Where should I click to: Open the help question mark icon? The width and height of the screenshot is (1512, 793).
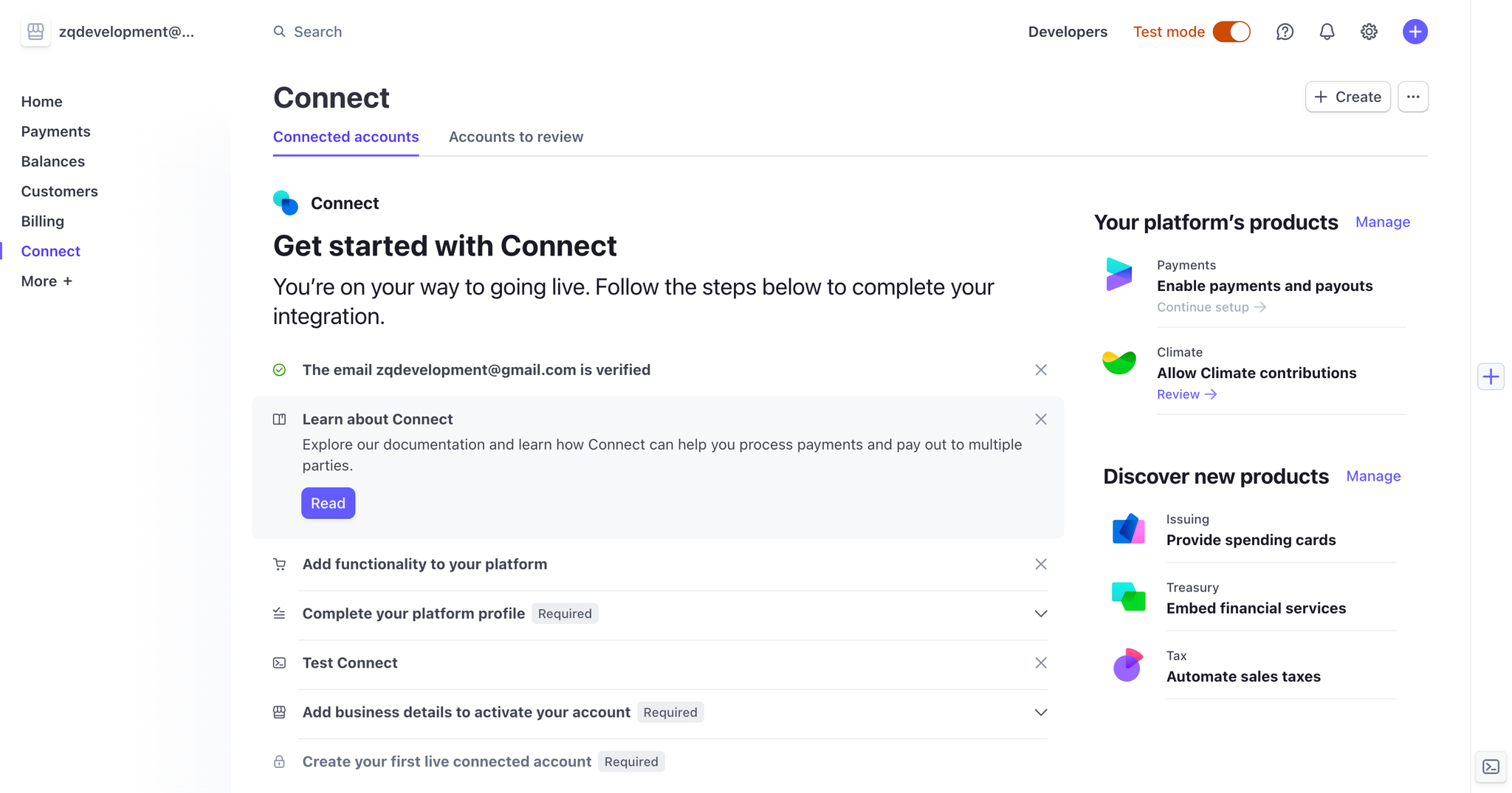click(x=1285, y=32)
